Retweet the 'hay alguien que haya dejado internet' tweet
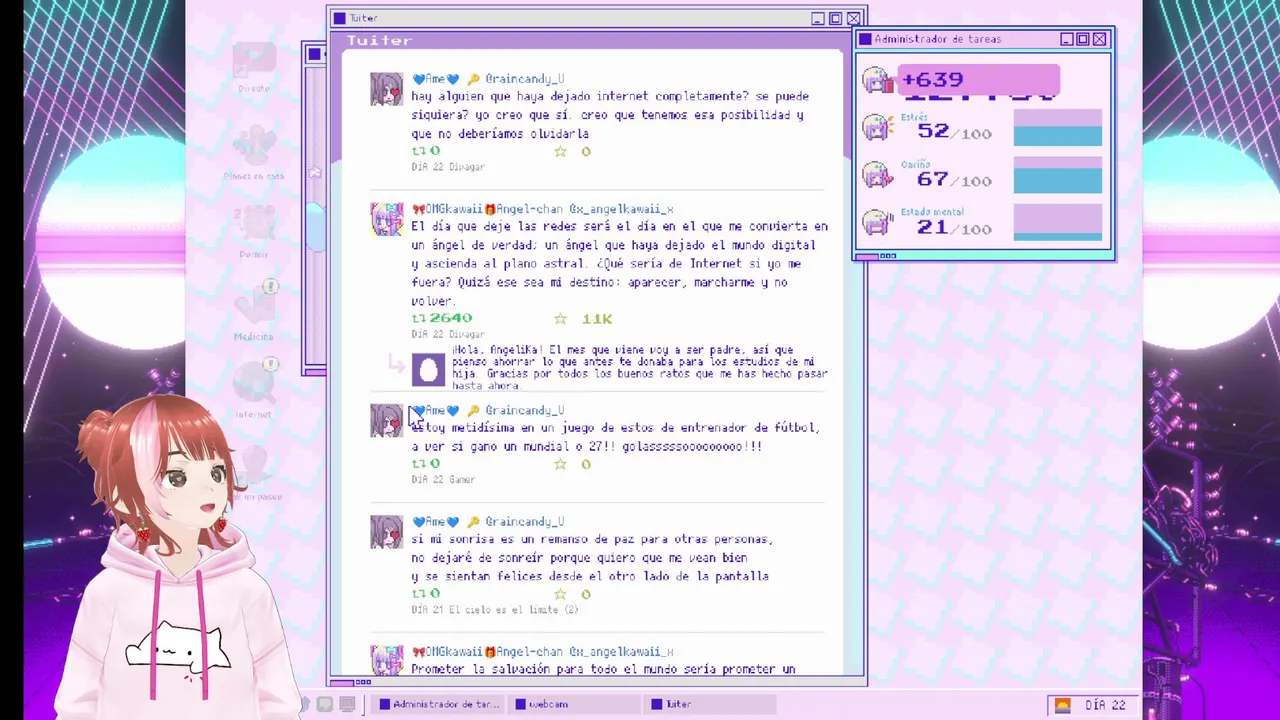Image resolution: width=1280 pixels, height=720 pixels. pyautogui.click(x=418, y=151)
